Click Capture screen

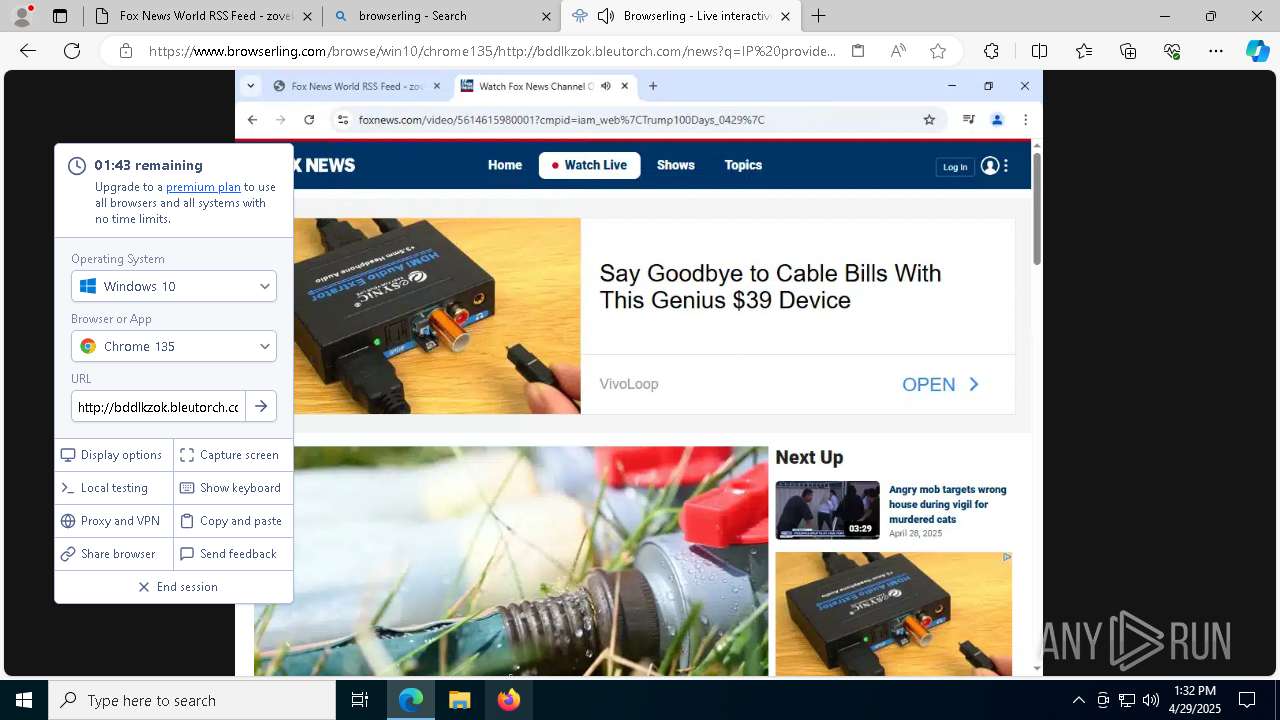233,455
